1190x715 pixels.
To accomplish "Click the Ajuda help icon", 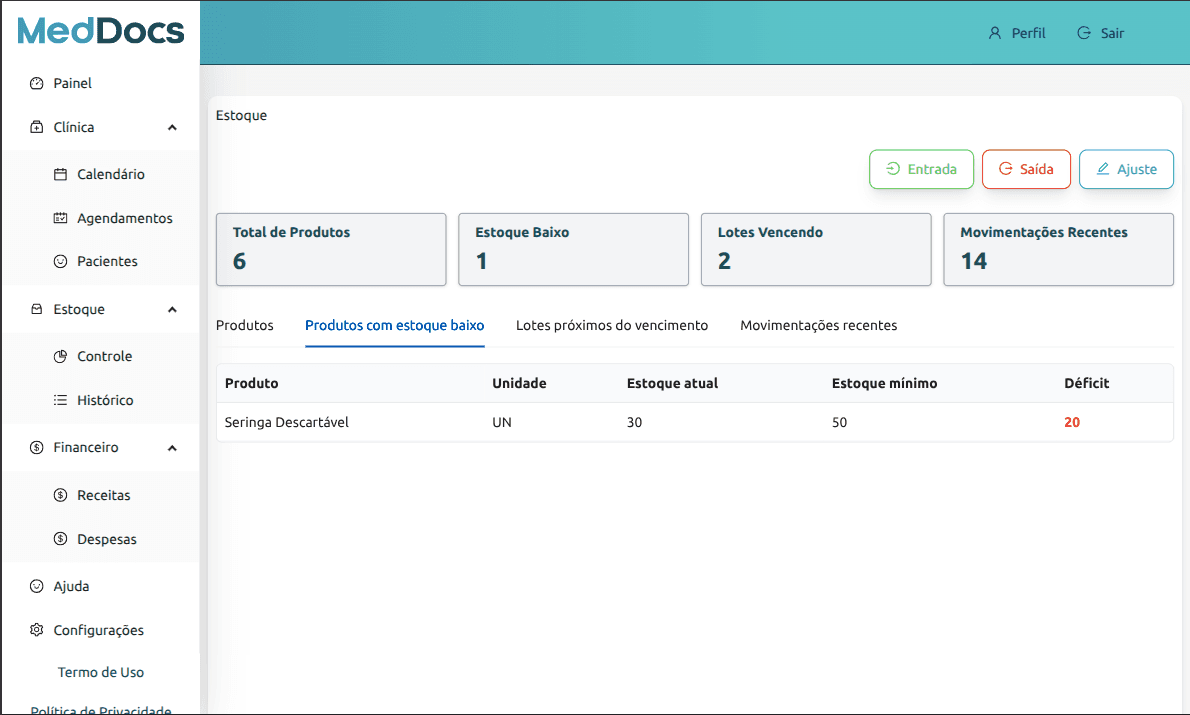I will (x=37, y=586).
